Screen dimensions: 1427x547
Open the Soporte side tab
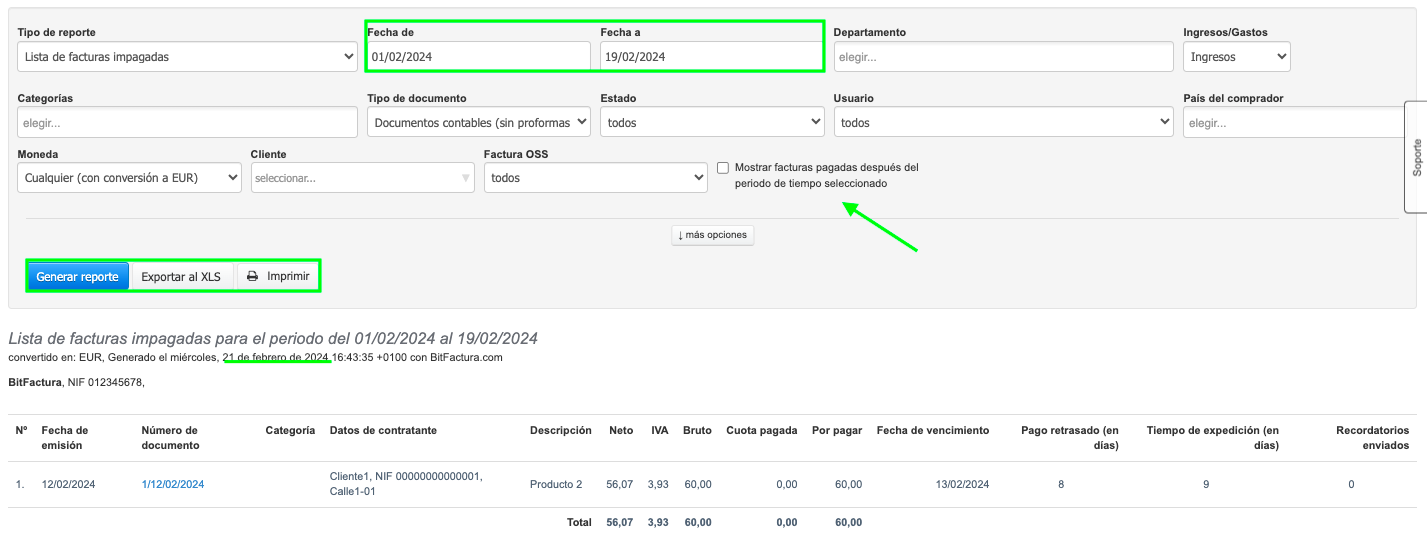coord(1416,157)
